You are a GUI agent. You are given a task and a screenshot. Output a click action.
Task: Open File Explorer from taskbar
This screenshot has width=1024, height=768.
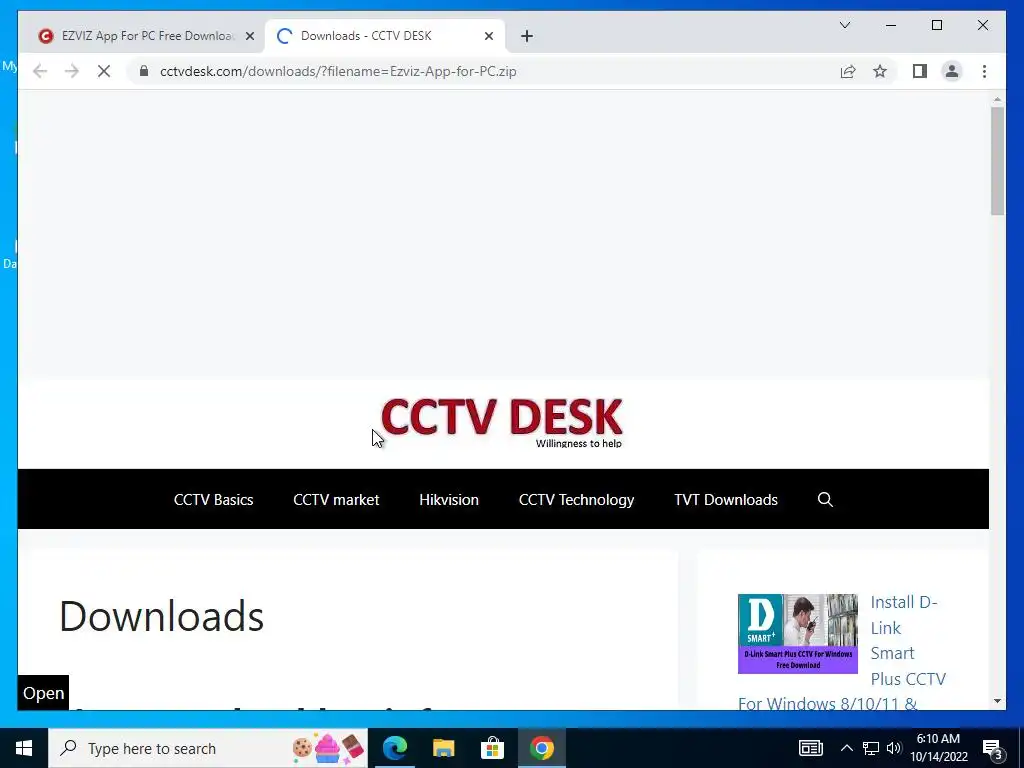coord(443,748)
